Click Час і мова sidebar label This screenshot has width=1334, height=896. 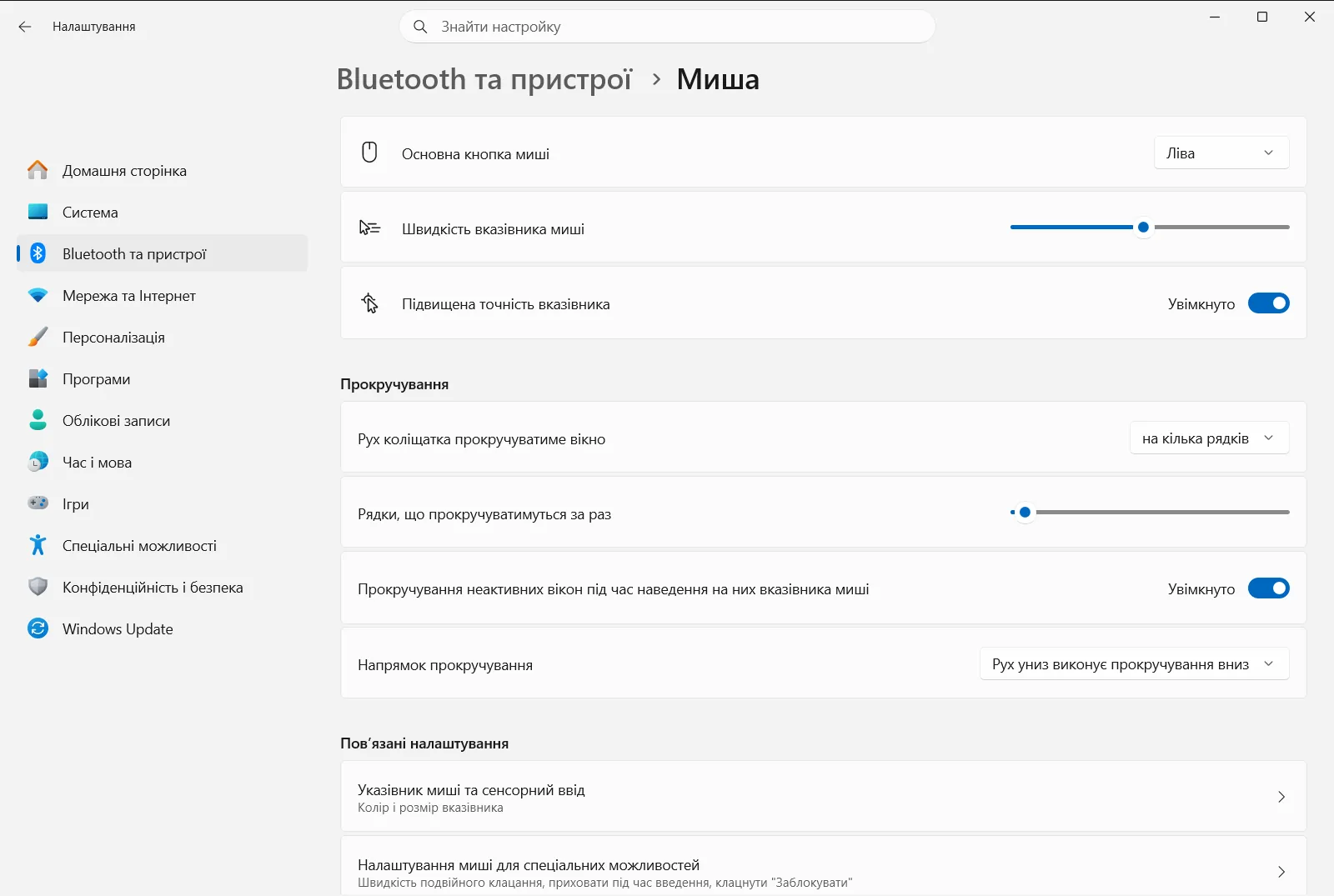point(97,462)
